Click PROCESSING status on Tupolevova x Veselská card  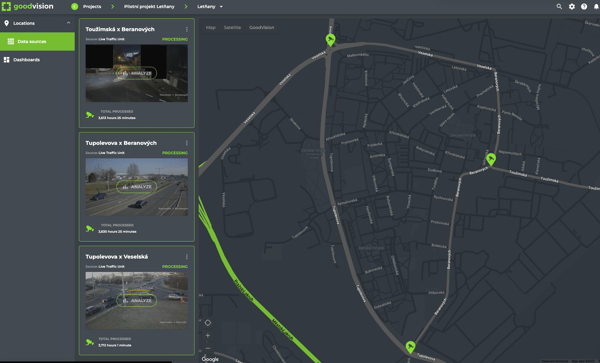point(175,267)
